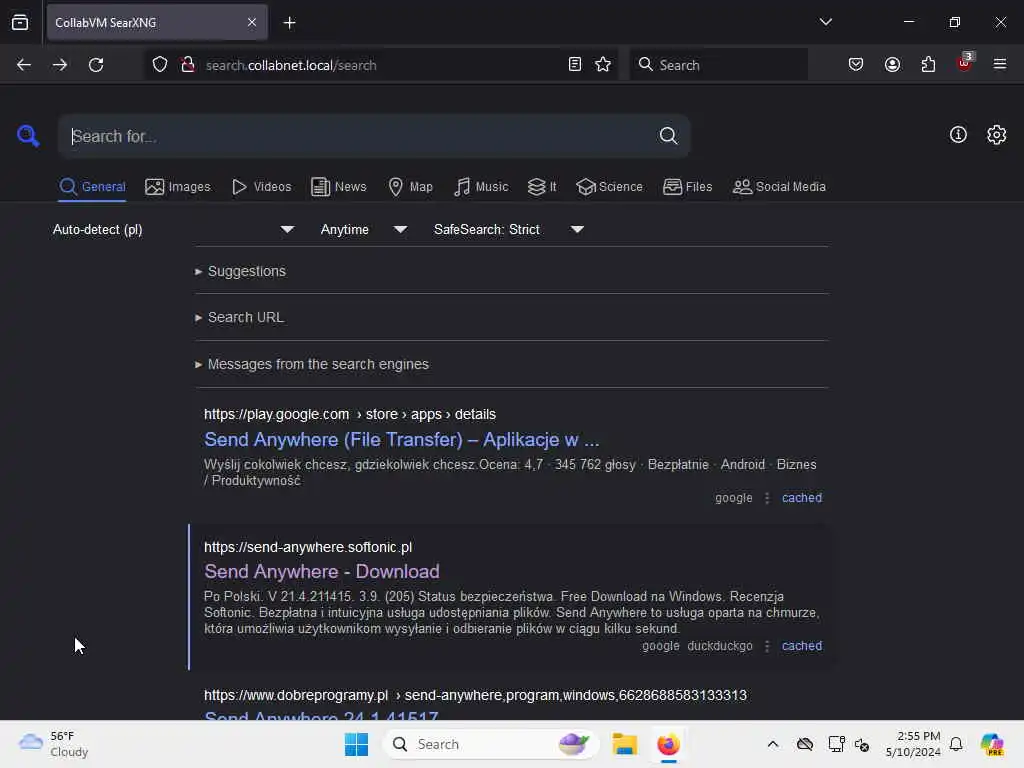Screen dimensions: 1024x768
Task: Click the insecure connection padlock icon
Action: point(187,65)
